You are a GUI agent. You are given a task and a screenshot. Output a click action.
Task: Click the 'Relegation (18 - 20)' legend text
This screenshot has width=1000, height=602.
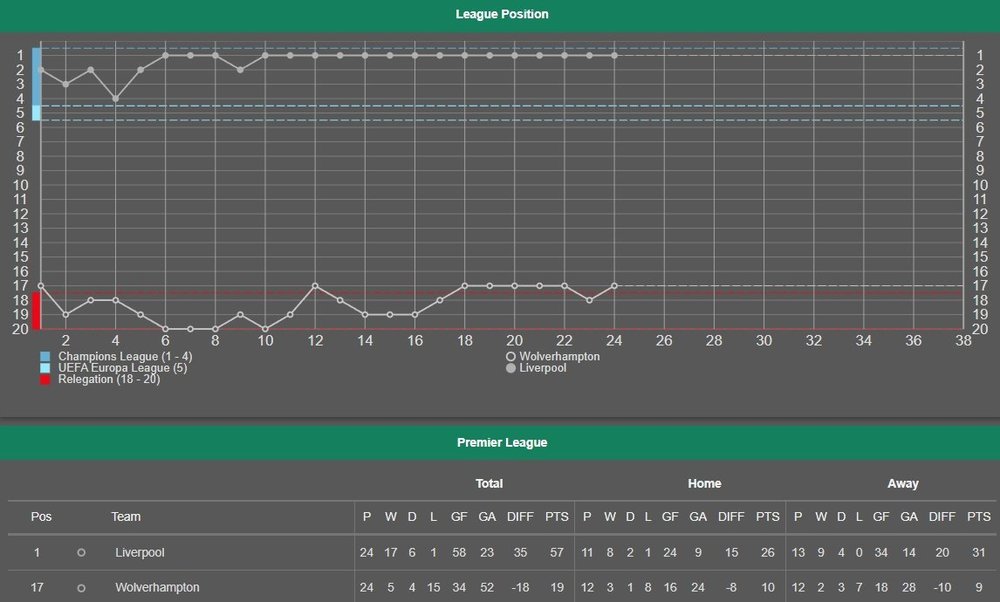(x=109, y=379)
